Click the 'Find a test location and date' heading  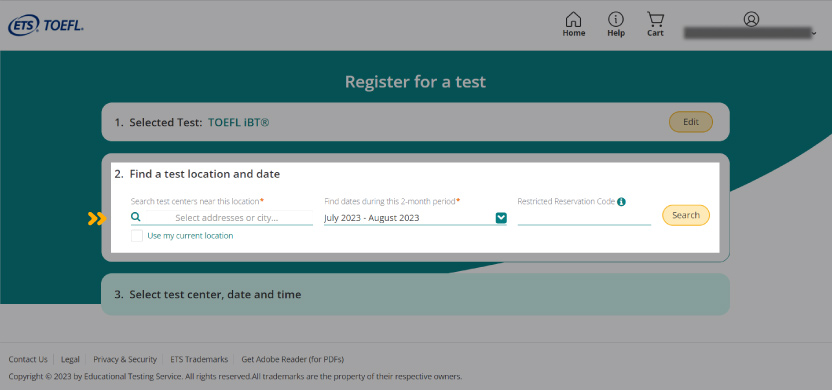click(205, 174)
